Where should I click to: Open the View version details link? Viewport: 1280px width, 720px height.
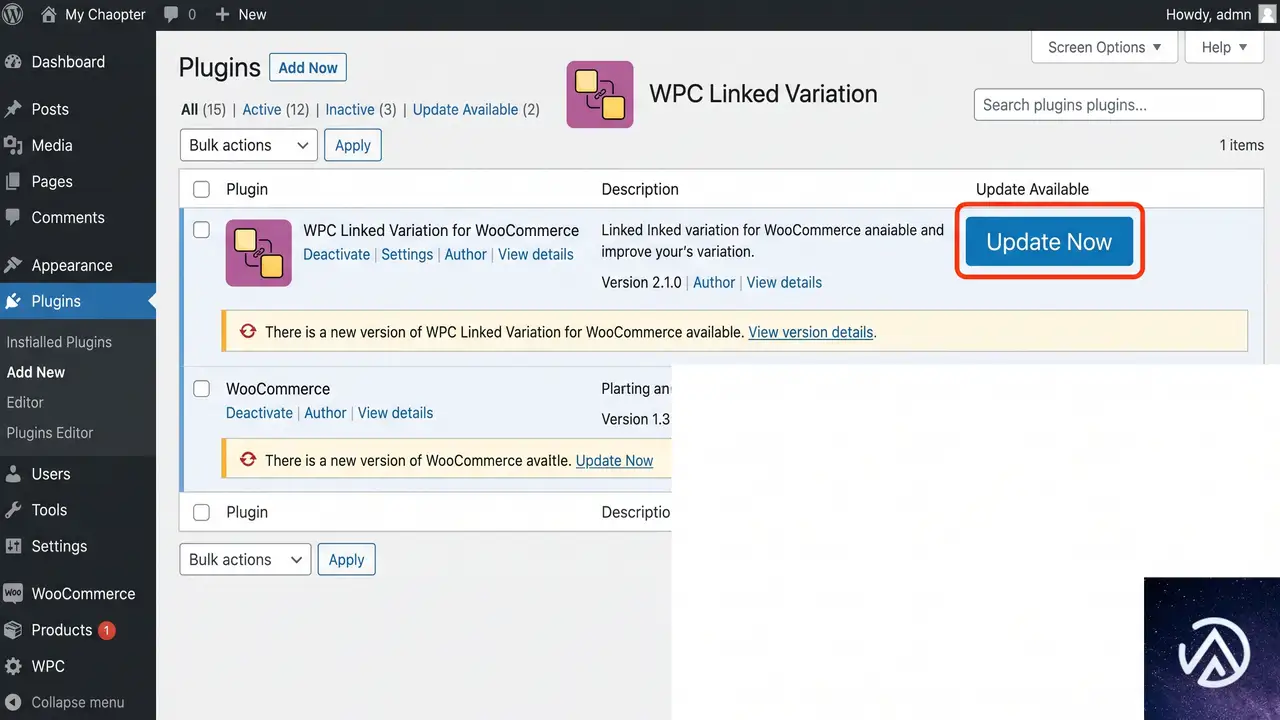[x=811, y=332]
